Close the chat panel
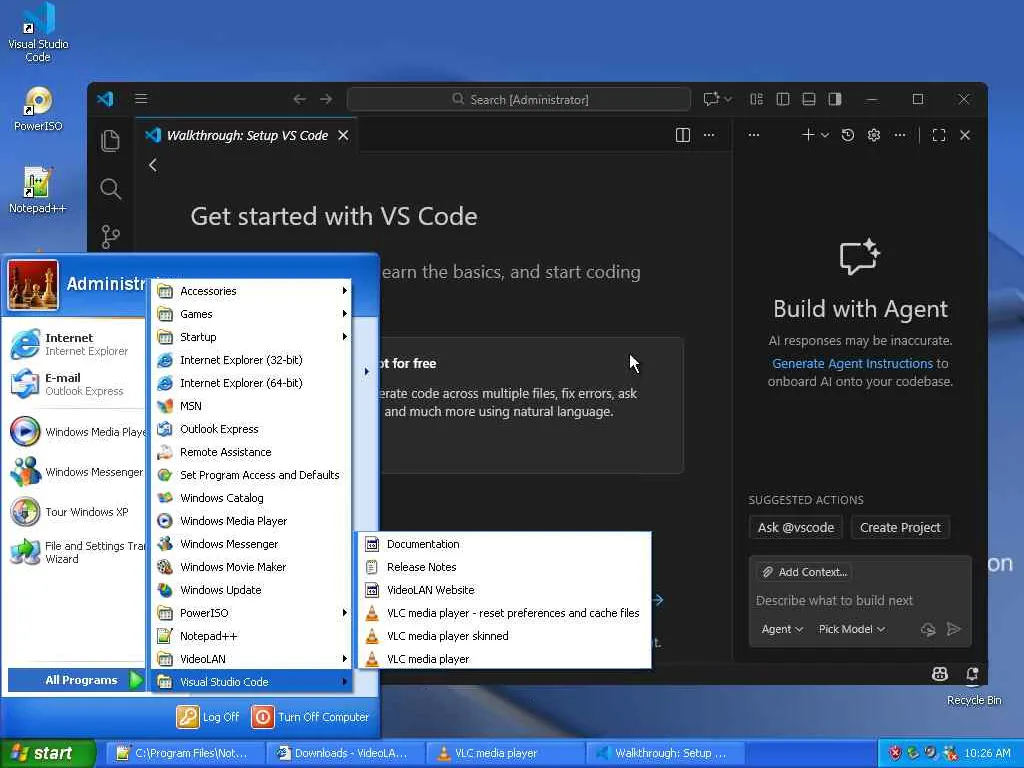The height and width of the screenshot is (768, 1024). coord(965,135)
